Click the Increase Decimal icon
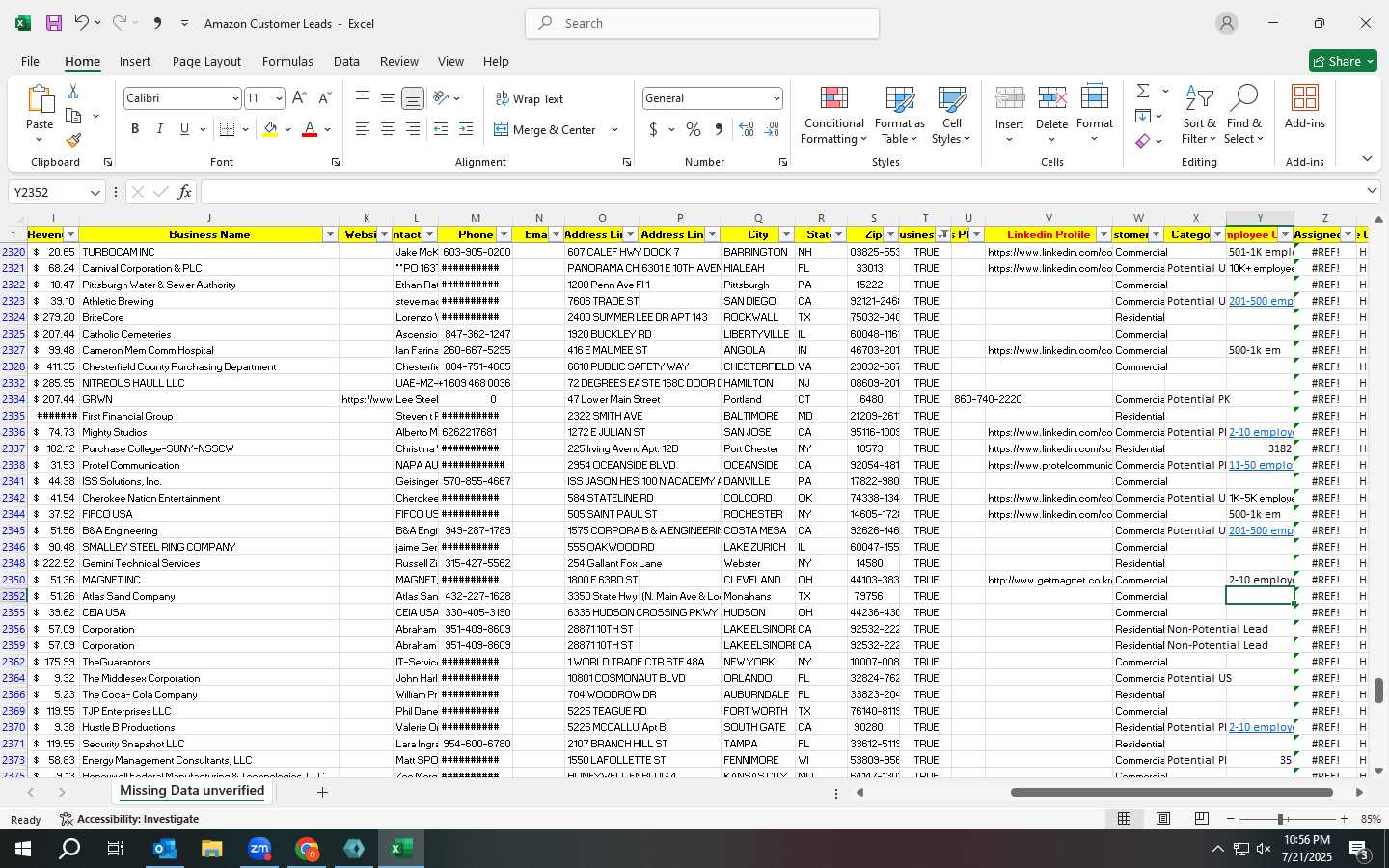This screenshot has height=868, width=1389. 747,129
